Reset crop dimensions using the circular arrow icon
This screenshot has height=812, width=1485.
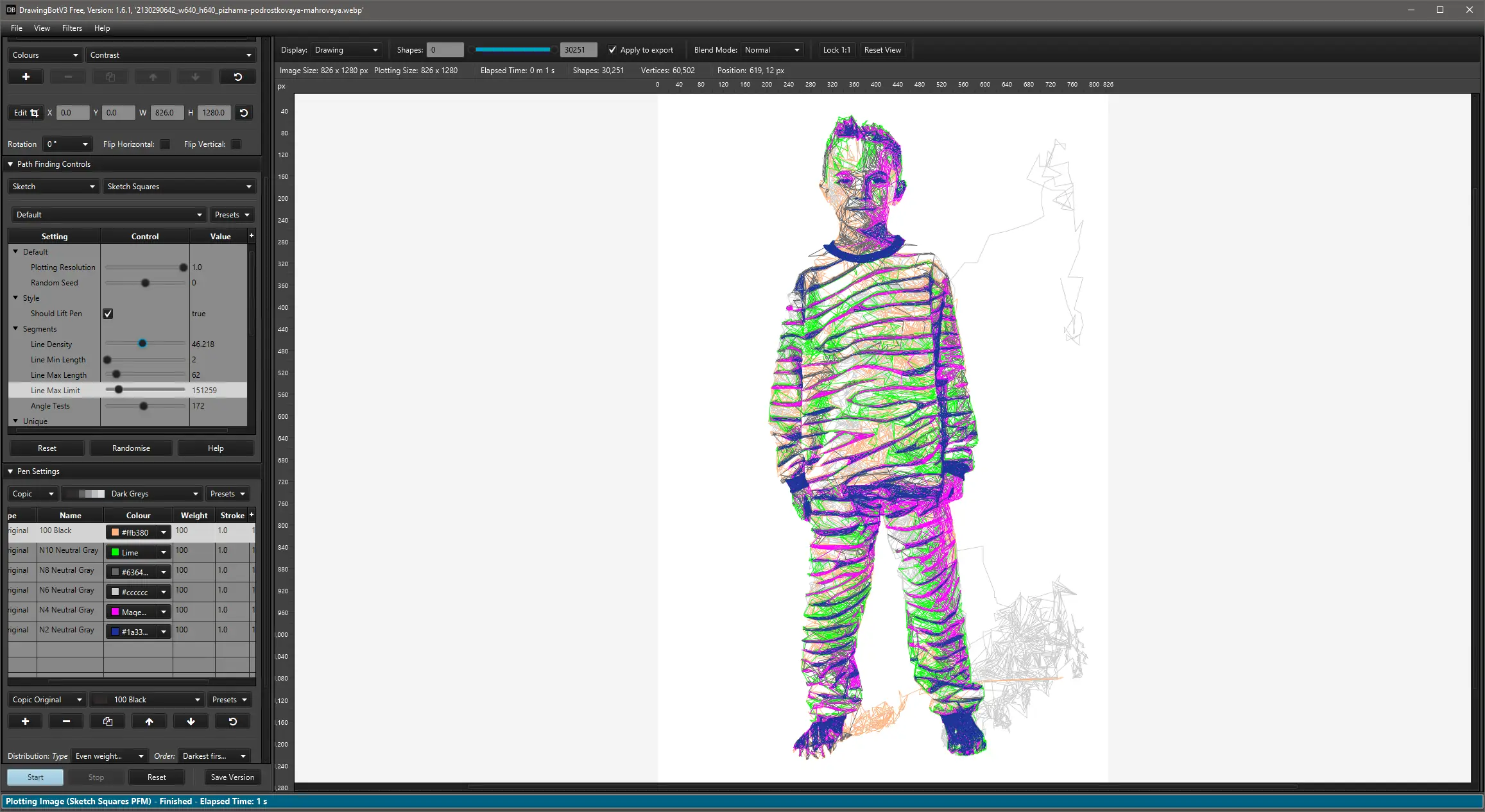click(x=244, y=113)
